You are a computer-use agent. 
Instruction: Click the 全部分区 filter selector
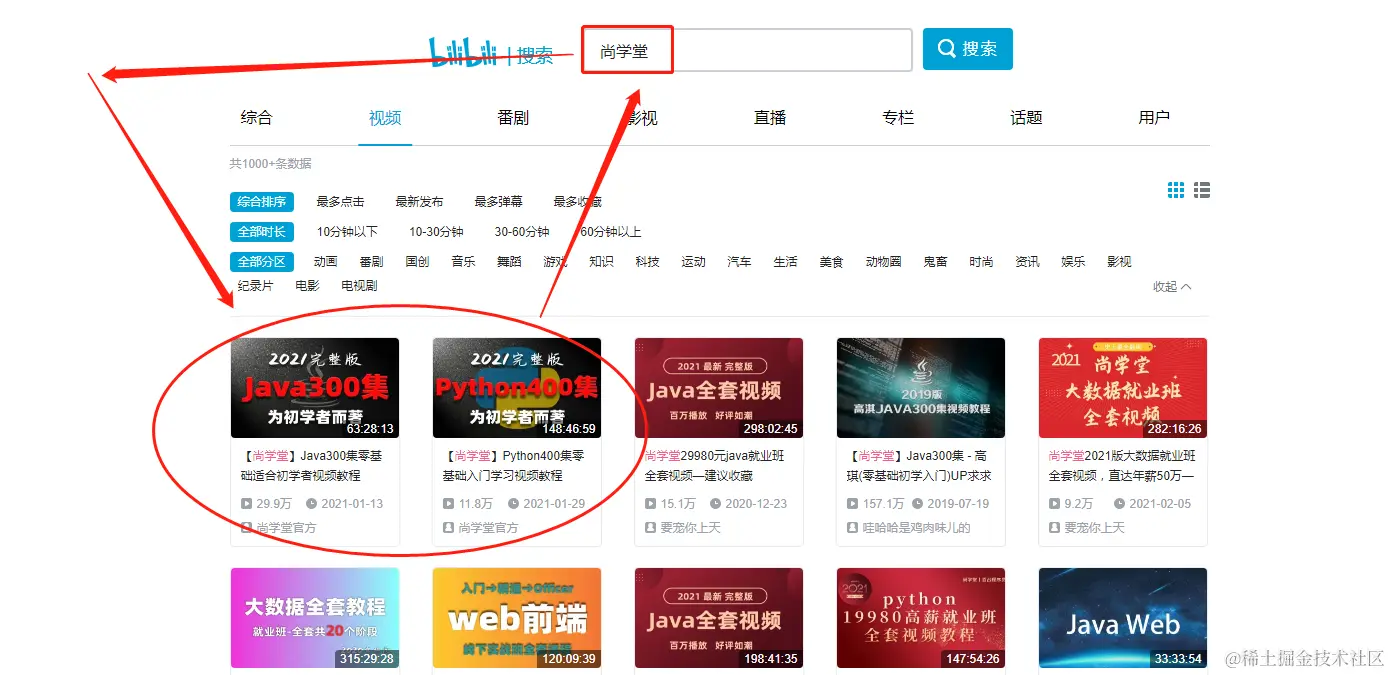(261, 261)
